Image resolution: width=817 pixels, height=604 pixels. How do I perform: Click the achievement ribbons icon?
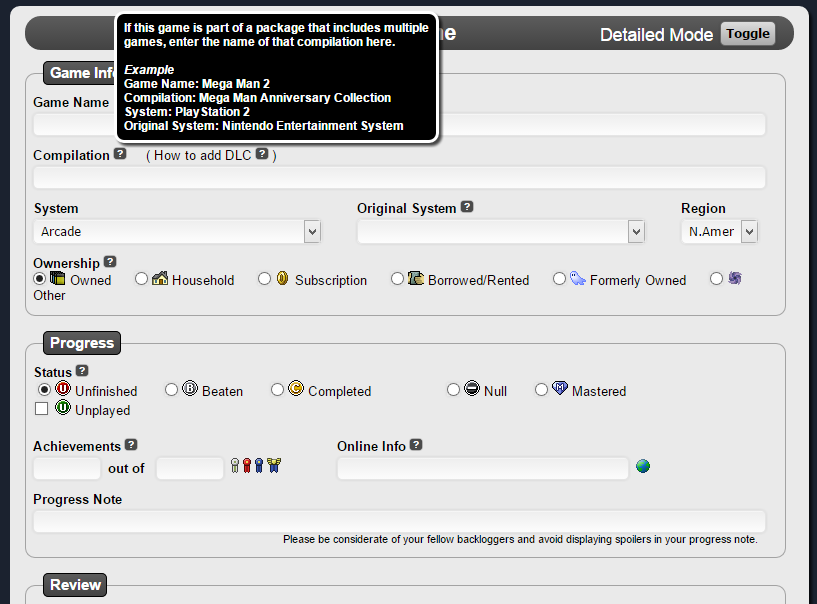pyautogui.click(x=256, y=465)
